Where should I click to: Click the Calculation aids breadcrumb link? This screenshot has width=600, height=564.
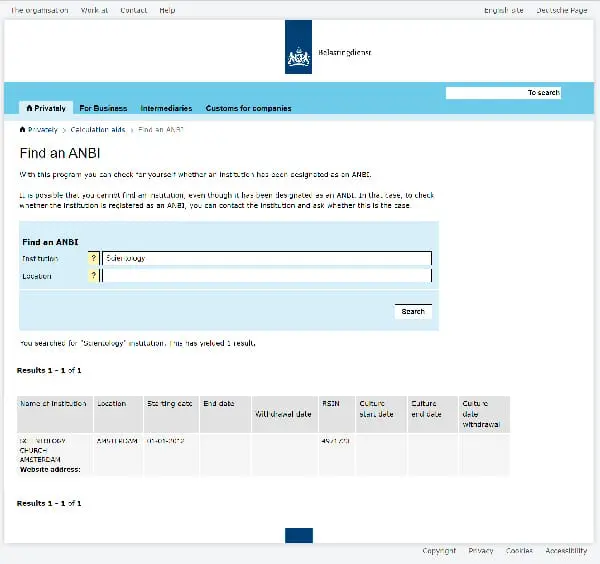[x=97, y=130]
